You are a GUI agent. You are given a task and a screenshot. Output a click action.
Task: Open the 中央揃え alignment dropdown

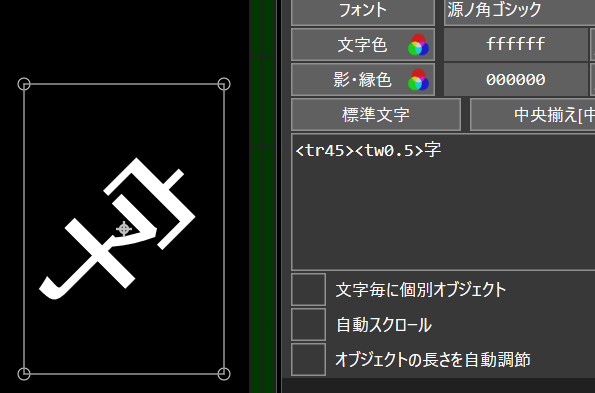tap(532, 115)
